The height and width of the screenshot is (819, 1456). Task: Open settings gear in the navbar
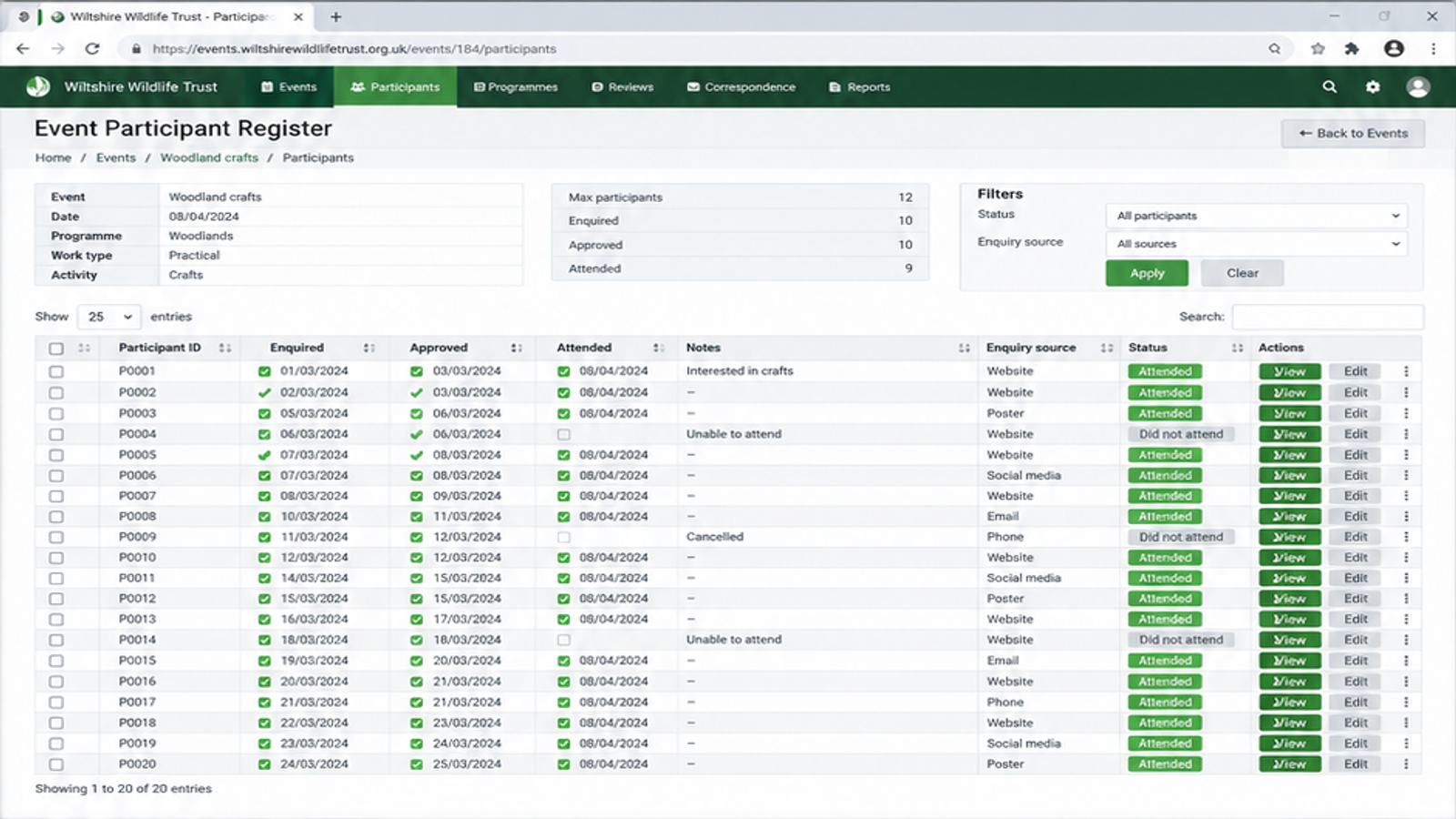tap(1372, 86)
